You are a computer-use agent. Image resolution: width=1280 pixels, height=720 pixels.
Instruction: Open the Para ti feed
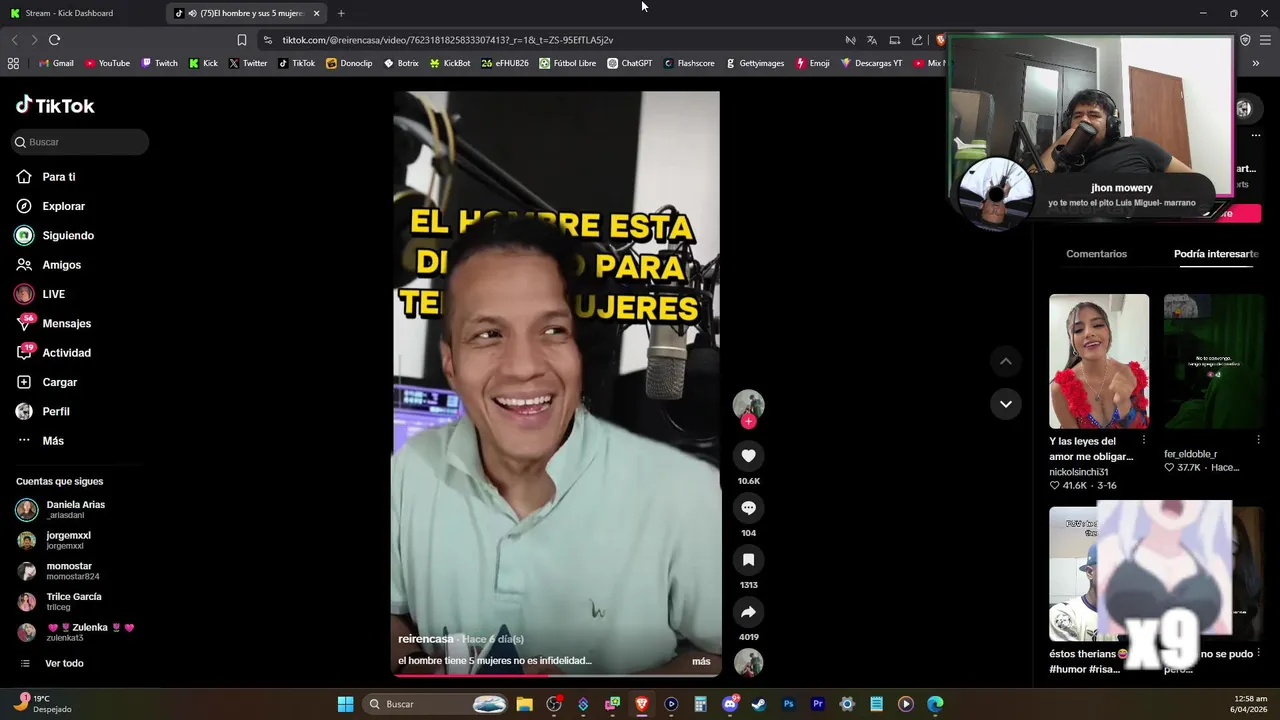pyautogui.click(x=58, y=177)
